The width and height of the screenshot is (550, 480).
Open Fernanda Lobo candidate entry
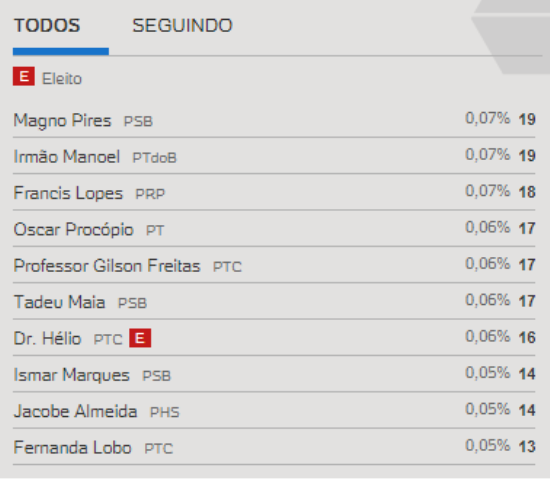pyautogui.click(x=73, y=448)
